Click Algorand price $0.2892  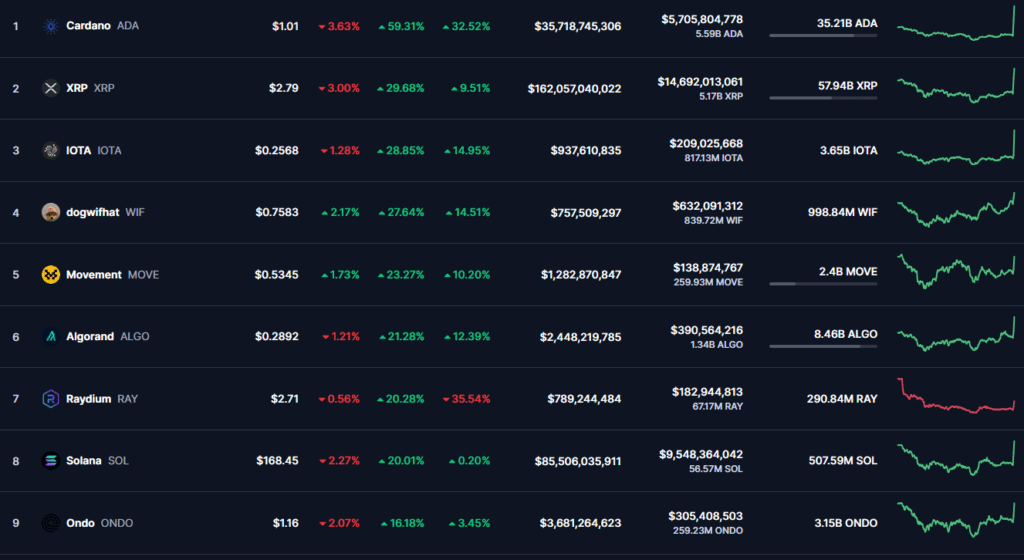click(x=277, y=336)
